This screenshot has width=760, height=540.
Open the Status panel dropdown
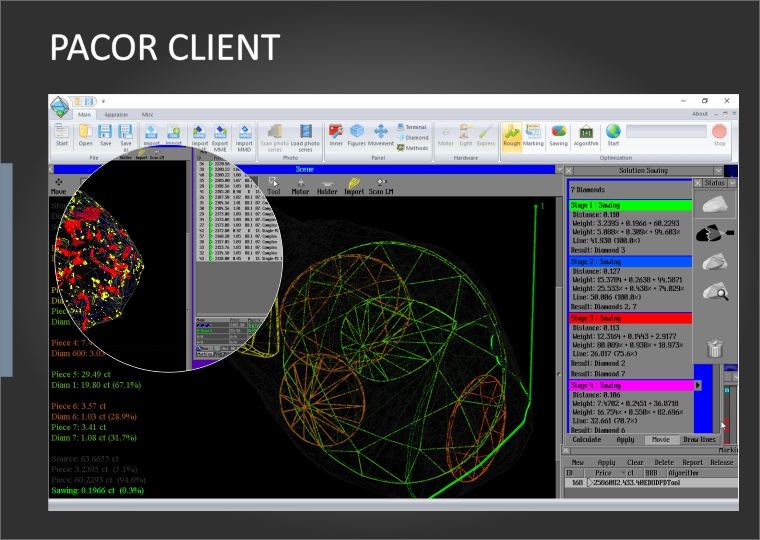pyautogui.click(x=732, y=183)
